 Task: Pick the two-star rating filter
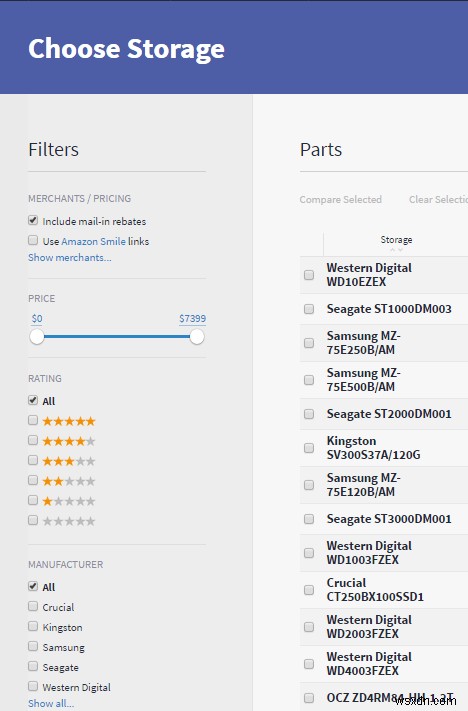coord(33,480)
